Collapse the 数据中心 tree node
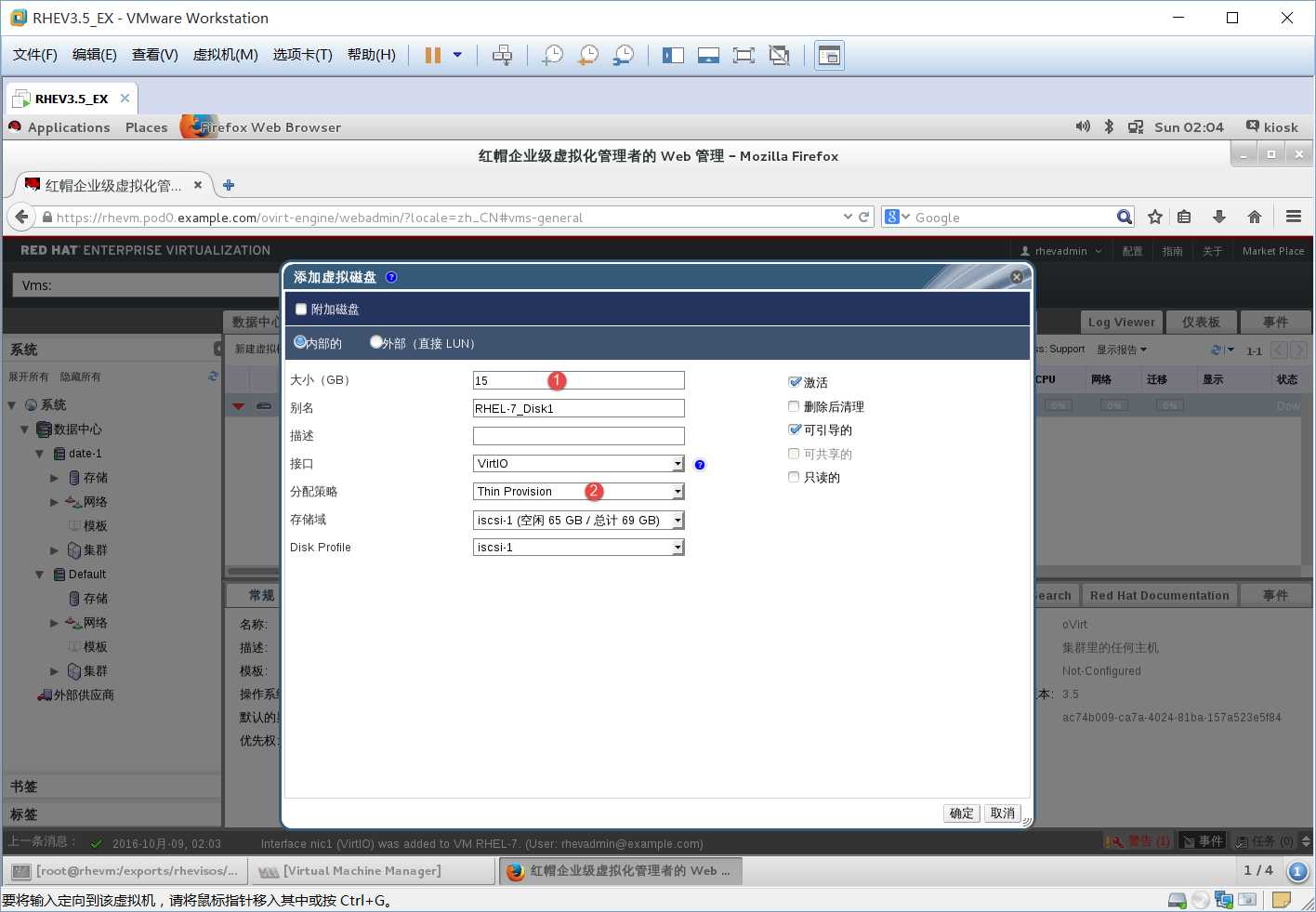1316x912 pixels. pyautogui.click(x=25, y=430)
